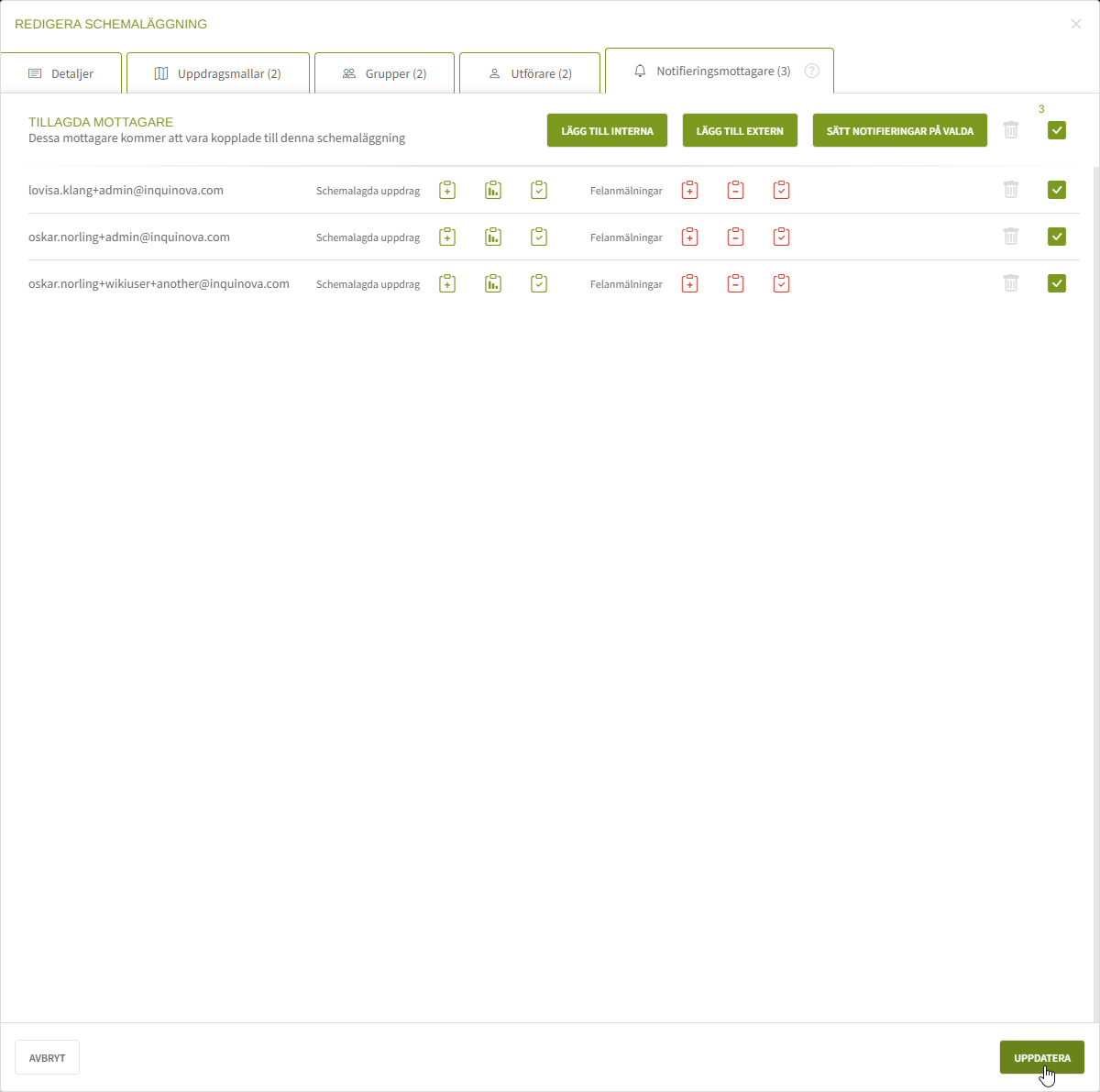
Task: Click green clipboard-check icon for oskar.norling+wikiuser+another
Action: [x=539, y=283]
